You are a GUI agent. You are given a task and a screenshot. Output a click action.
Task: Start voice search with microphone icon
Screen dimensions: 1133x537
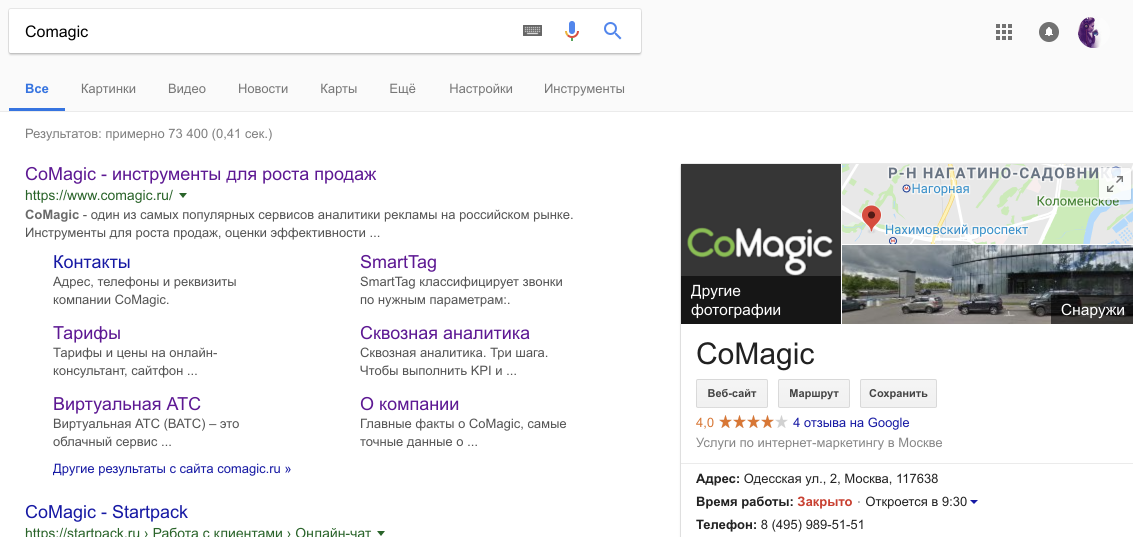(572, 31)
